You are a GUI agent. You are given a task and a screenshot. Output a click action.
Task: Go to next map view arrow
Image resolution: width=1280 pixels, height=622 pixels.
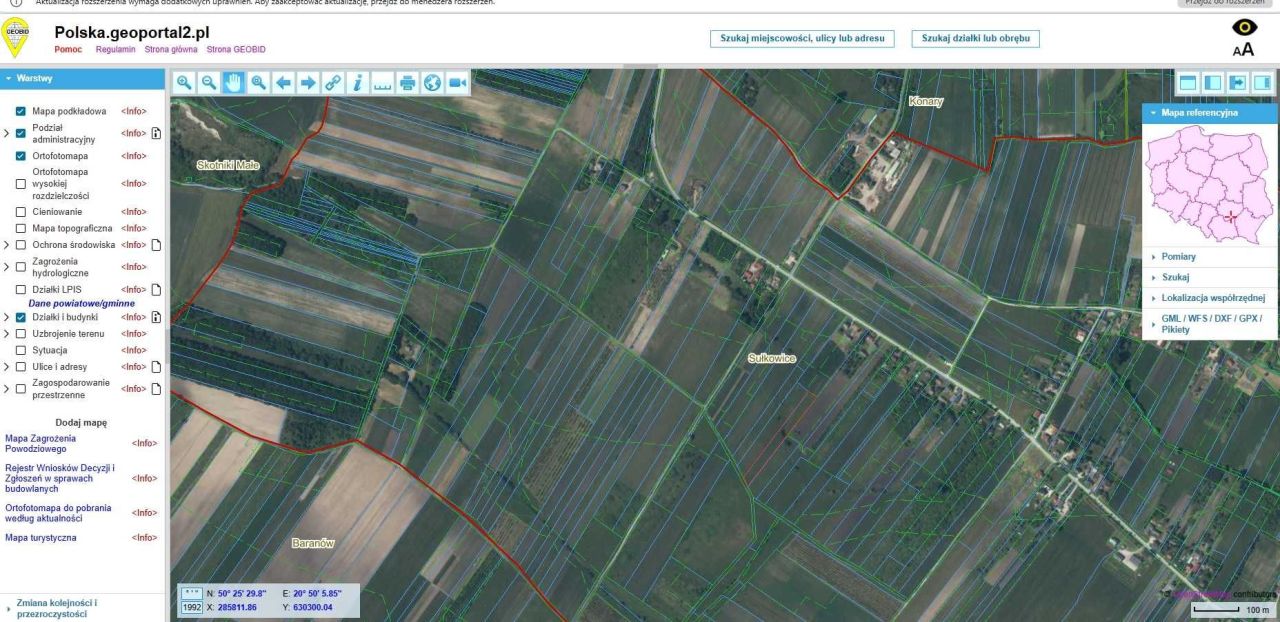[308, 82]
